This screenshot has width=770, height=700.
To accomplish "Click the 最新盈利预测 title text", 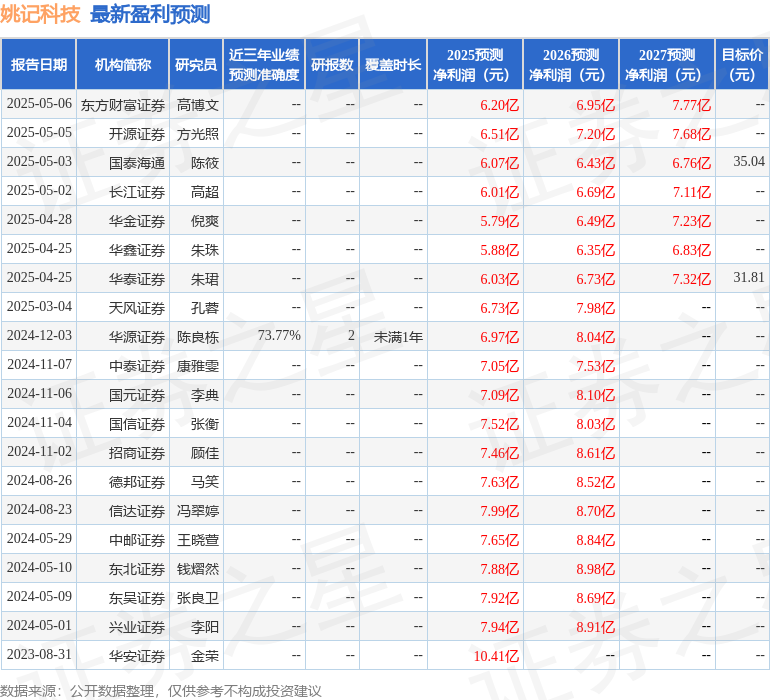I will [x=150, y=14].
